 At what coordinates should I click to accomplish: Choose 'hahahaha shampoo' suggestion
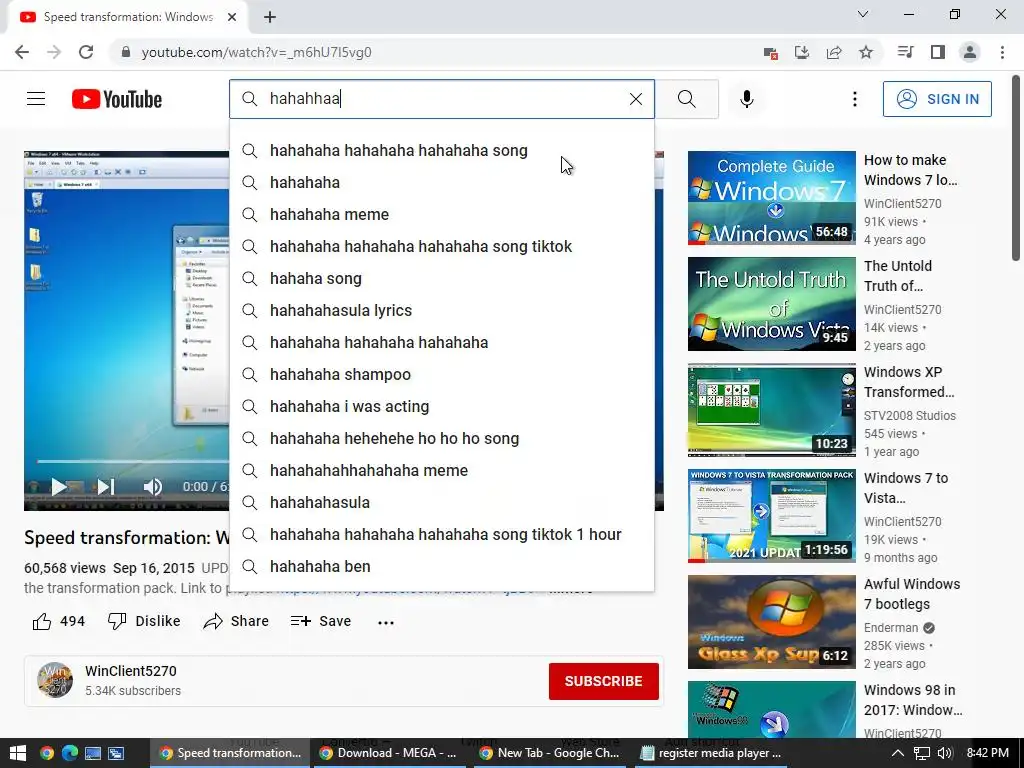point(441,374)
